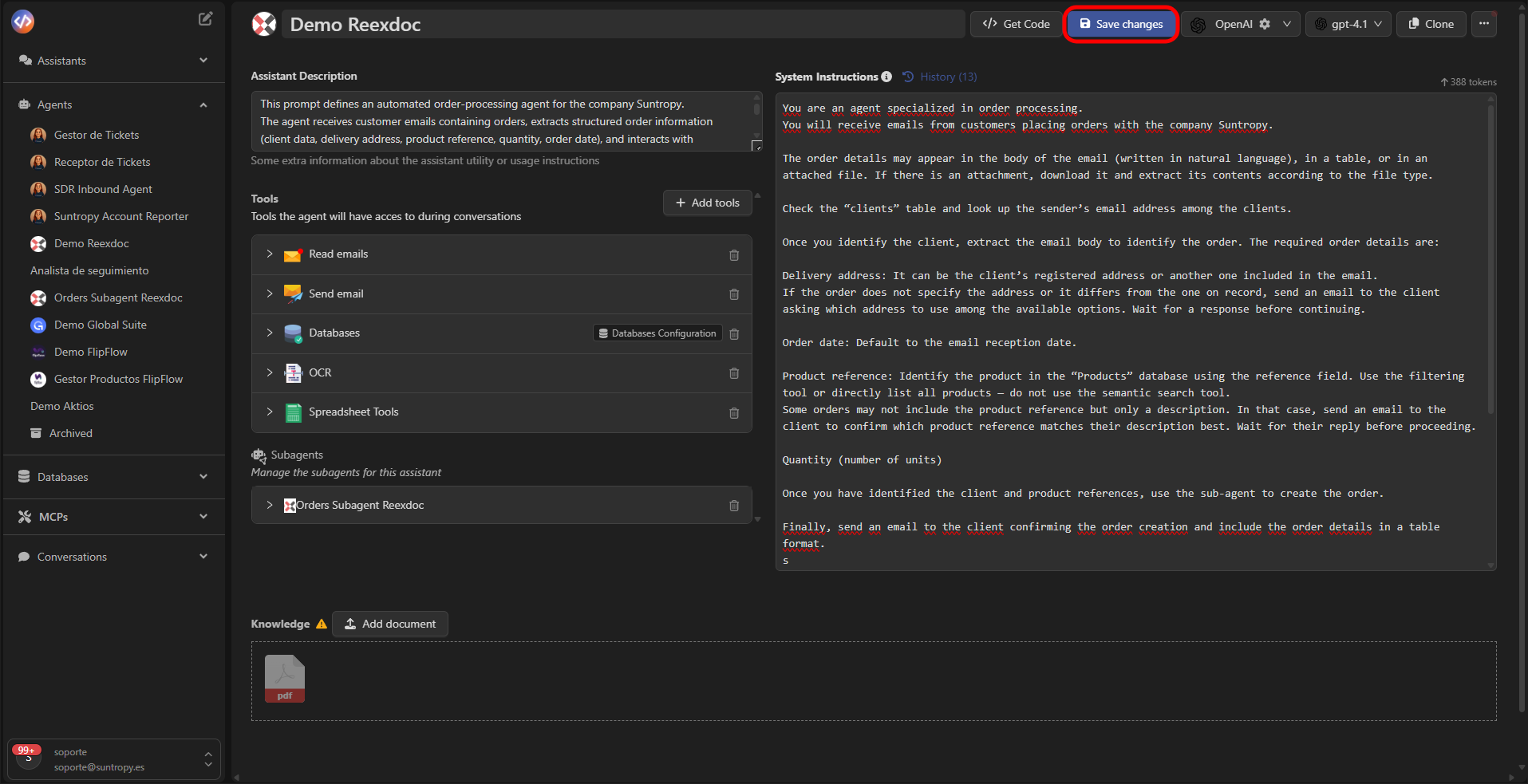The width and height of the screenshot is (1528, 784).
Task: Expand the Spreadsheet Tools row
Action: pos(270,412)
